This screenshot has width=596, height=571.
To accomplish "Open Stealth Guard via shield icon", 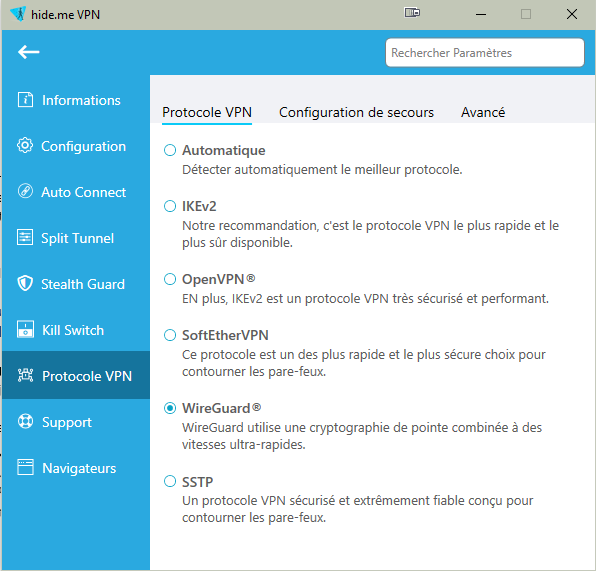I will 25,284.
